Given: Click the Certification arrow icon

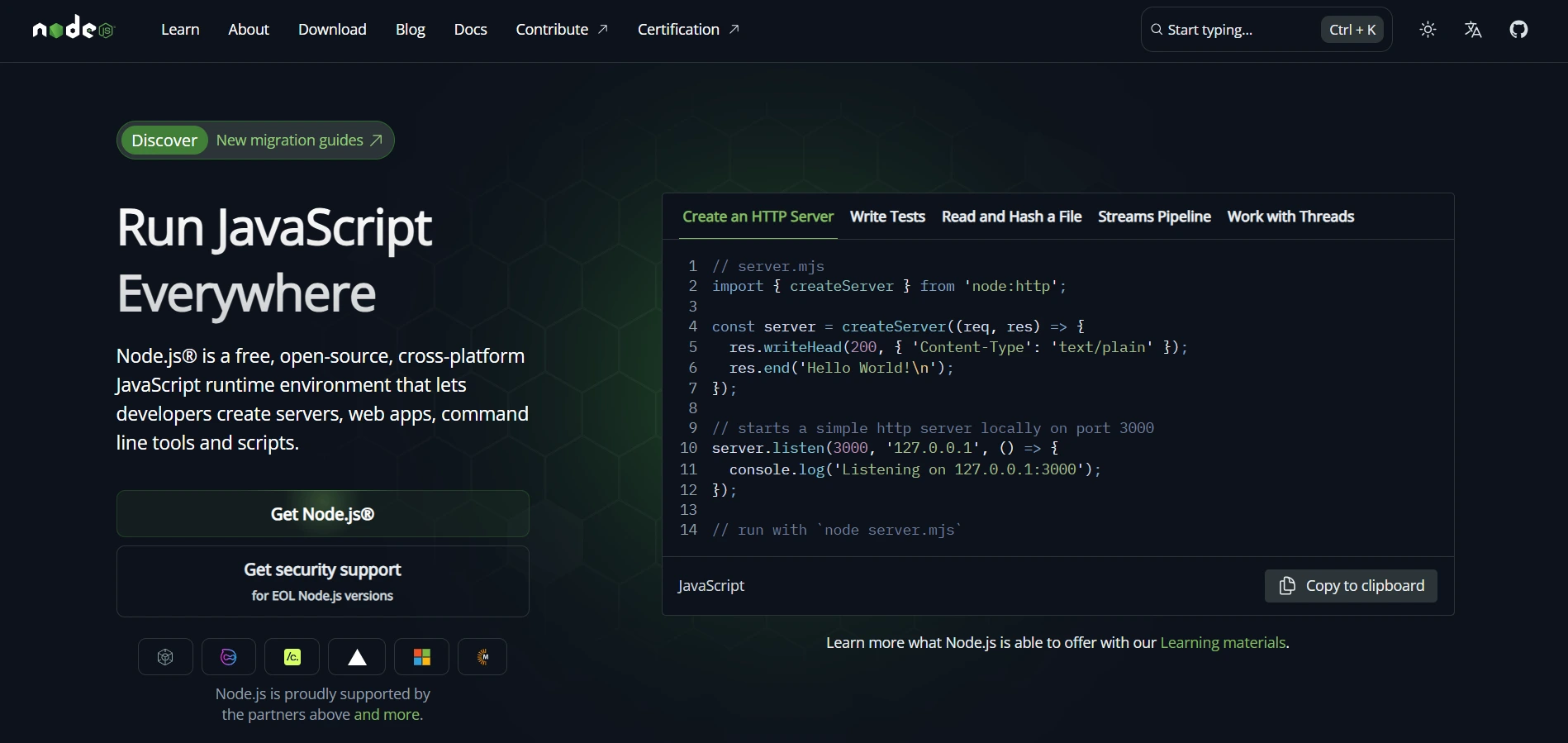Looking at the screenshot, I should 734,30.
